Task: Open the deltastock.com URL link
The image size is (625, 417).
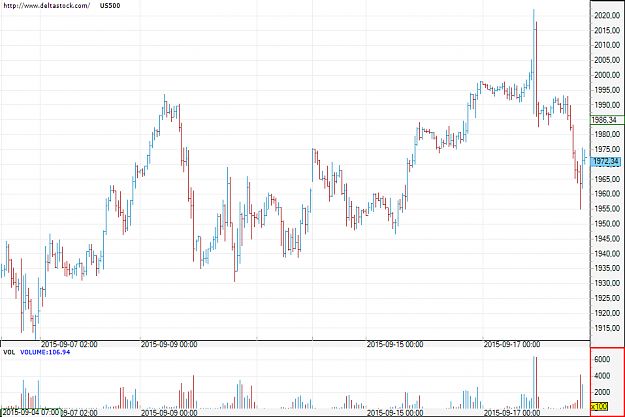Action: pos(46,6)
